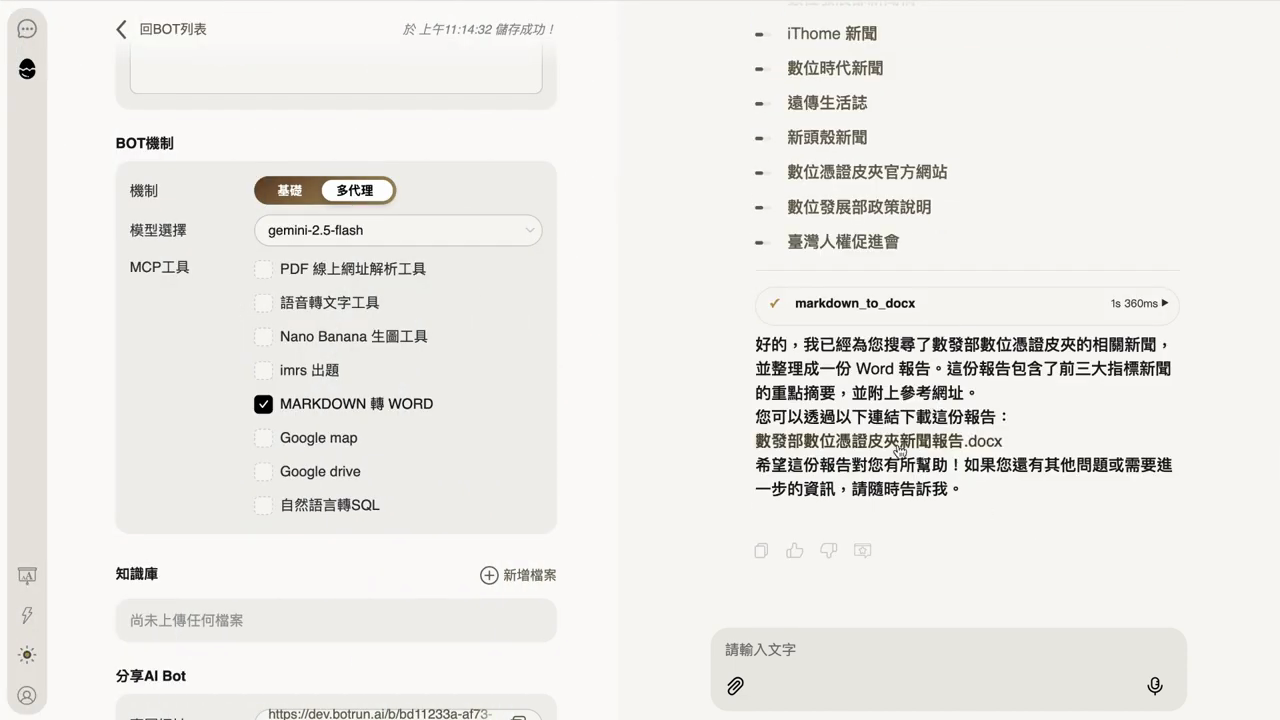This screenshot has height=720, width=1280.
Task: Click the thumbs up icon
Action: click(795, 550)
